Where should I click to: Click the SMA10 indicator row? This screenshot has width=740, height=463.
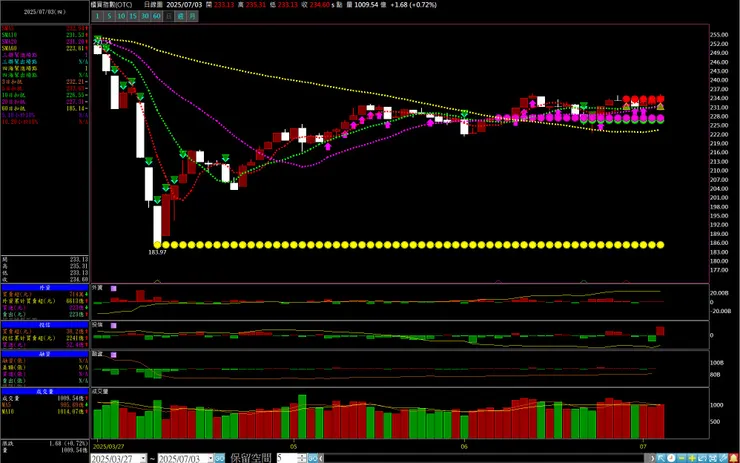tap(45, 35)
